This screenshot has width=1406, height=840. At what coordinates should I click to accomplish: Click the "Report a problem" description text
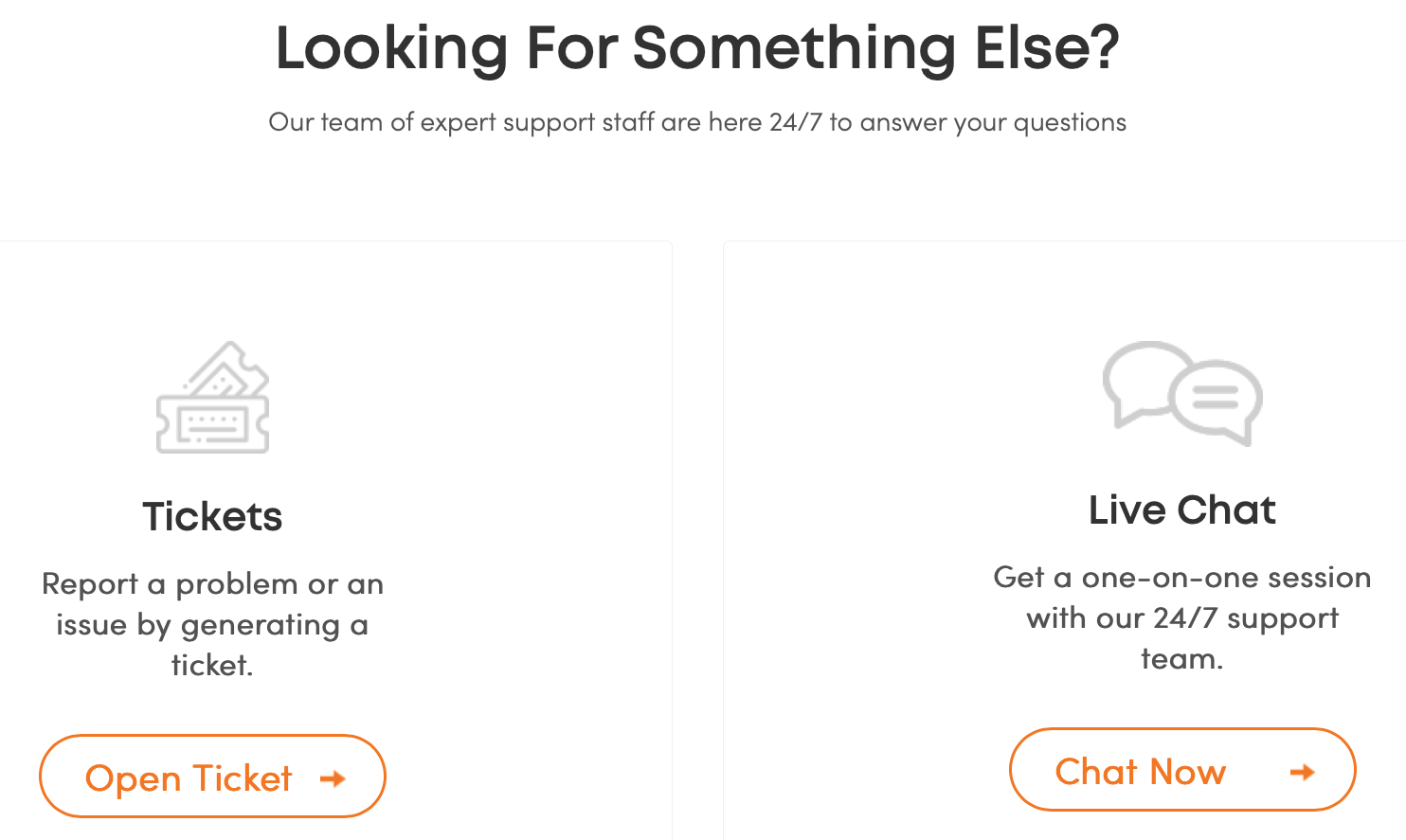point(212,624)
